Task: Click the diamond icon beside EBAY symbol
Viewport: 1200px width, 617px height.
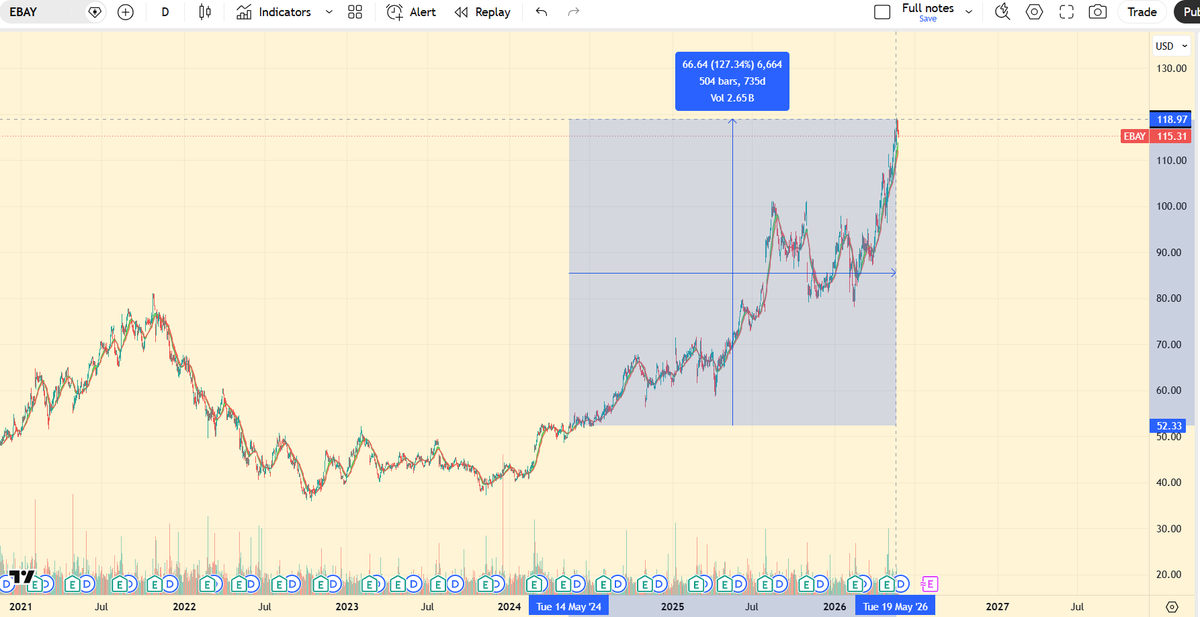Action: pos(95,12)
